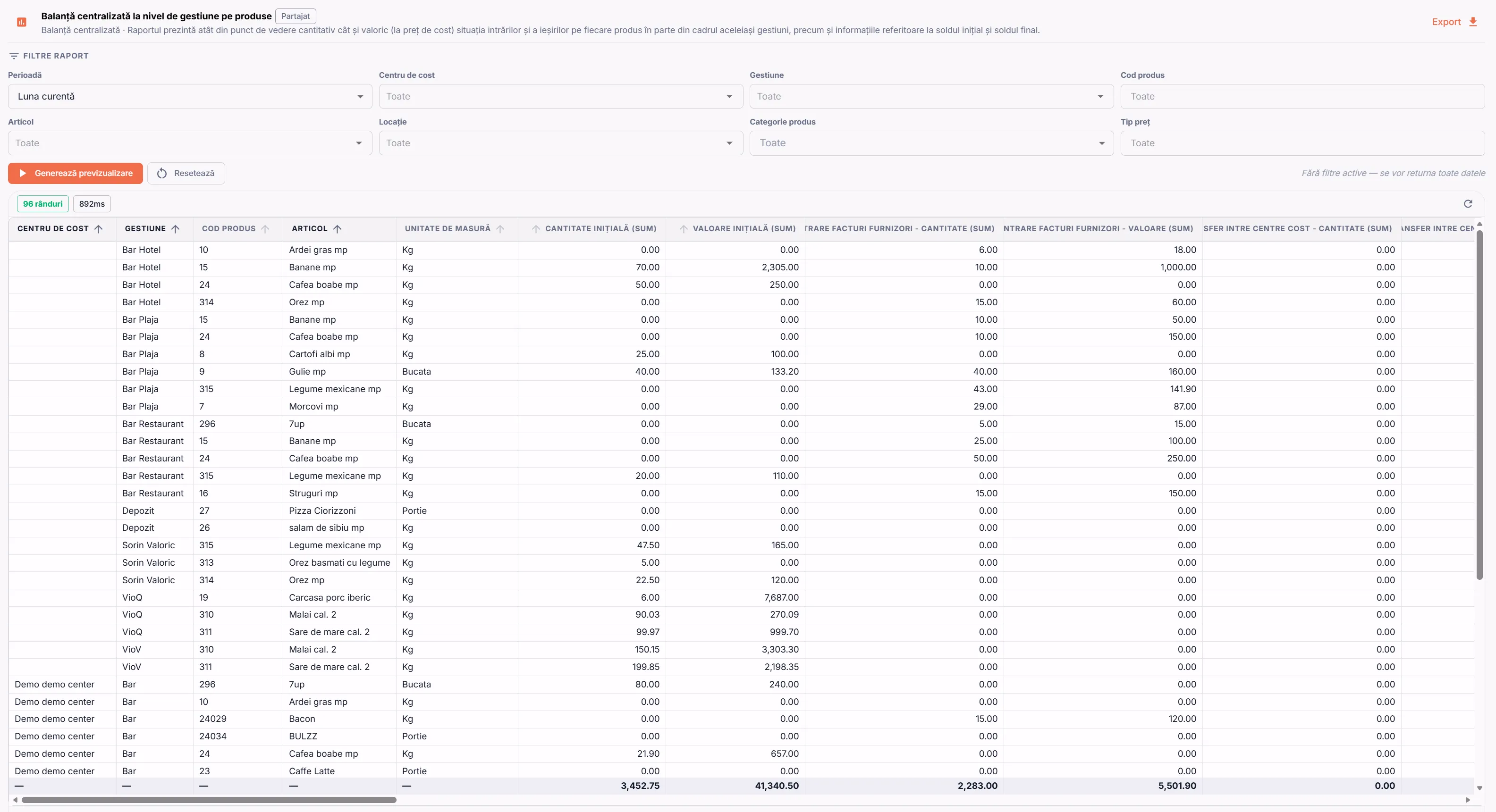The image size is (1496, 812).
Task: Click the Cantitate inițială sort arrow
Action: click(536, 229)
